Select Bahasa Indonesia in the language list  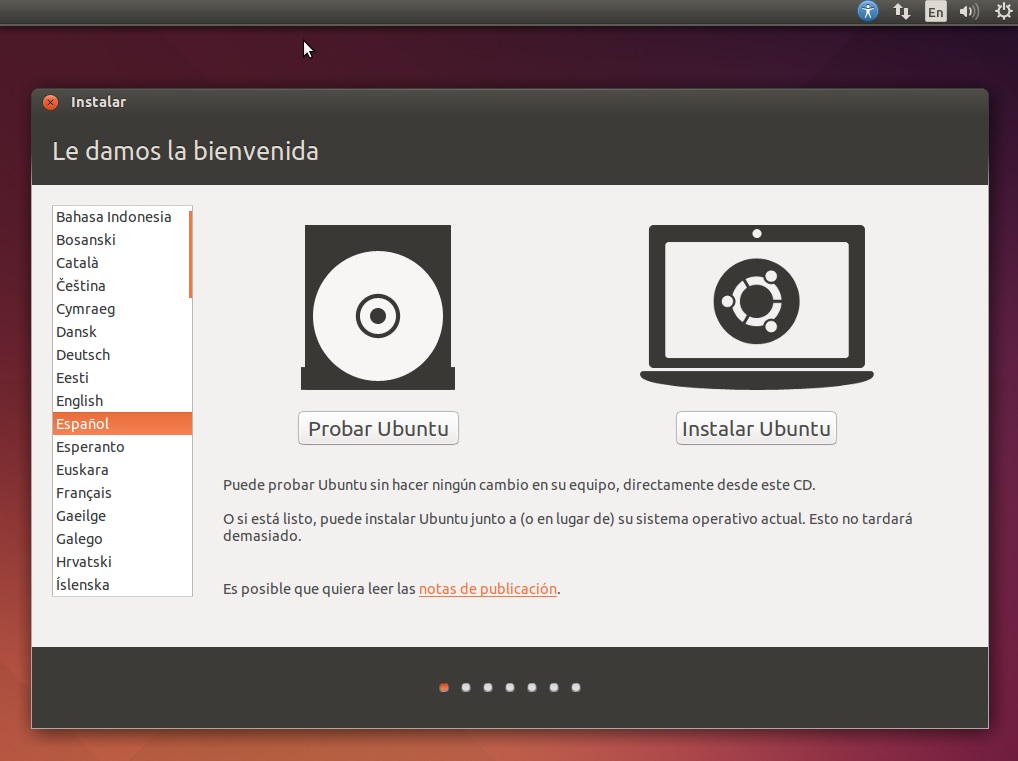(121, 217)
